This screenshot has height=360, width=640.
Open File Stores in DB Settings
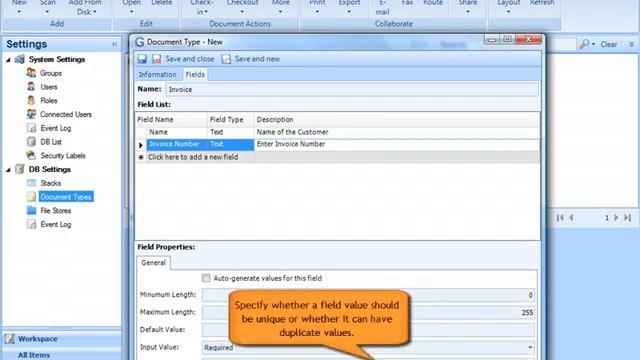click(56, 211)
